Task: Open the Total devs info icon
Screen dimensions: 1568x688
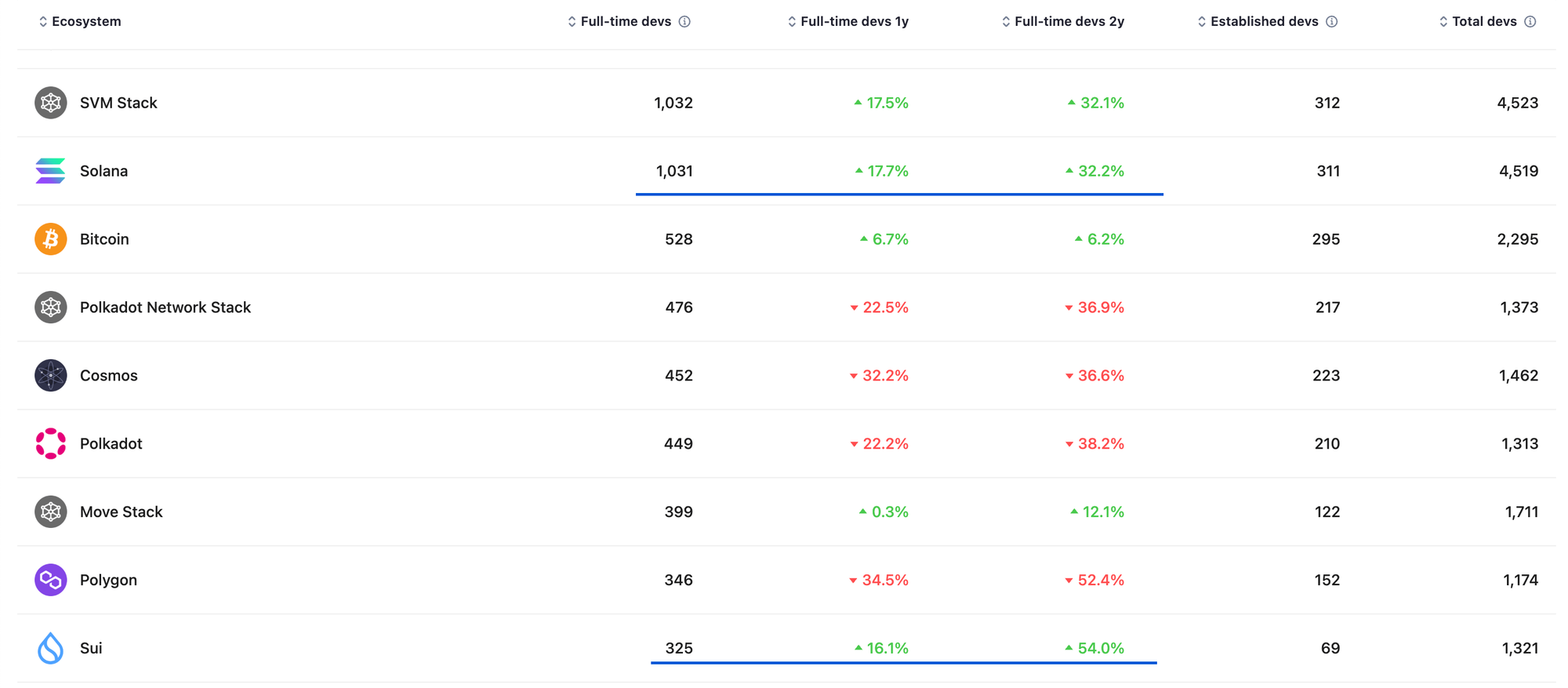Action: click(x=1530, y=21)
